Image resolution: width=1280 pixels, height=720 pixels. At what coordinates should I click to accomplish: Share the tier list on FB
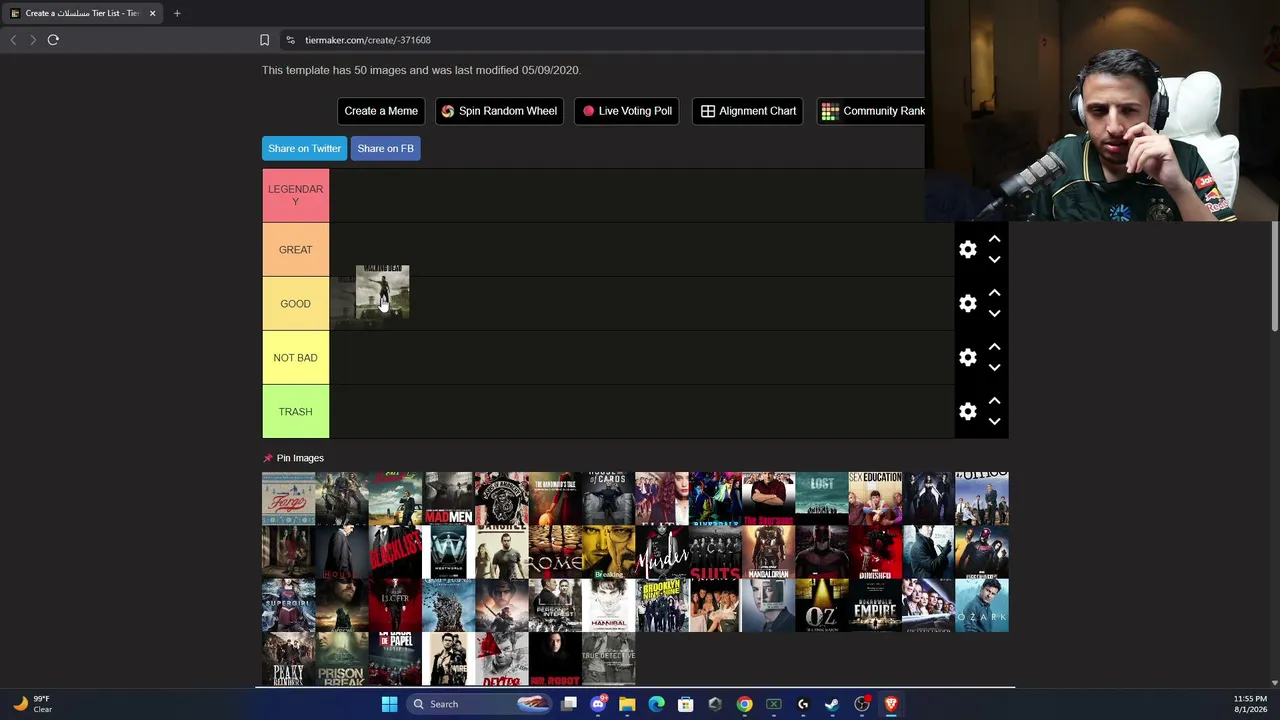[x=385, y=148]
